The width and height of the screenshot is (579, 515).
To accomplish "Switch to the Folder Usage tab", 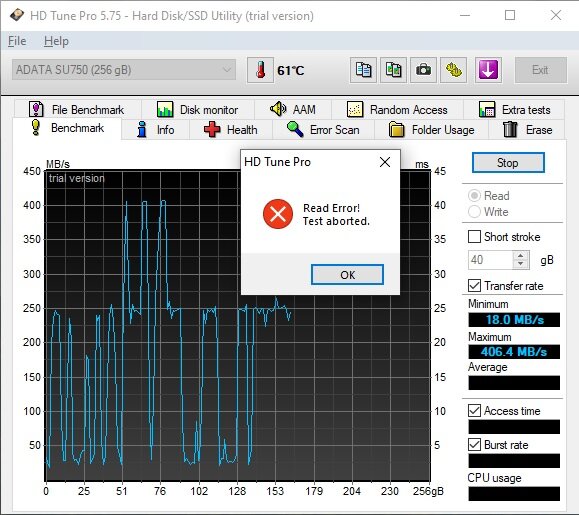I will (431, 130).
